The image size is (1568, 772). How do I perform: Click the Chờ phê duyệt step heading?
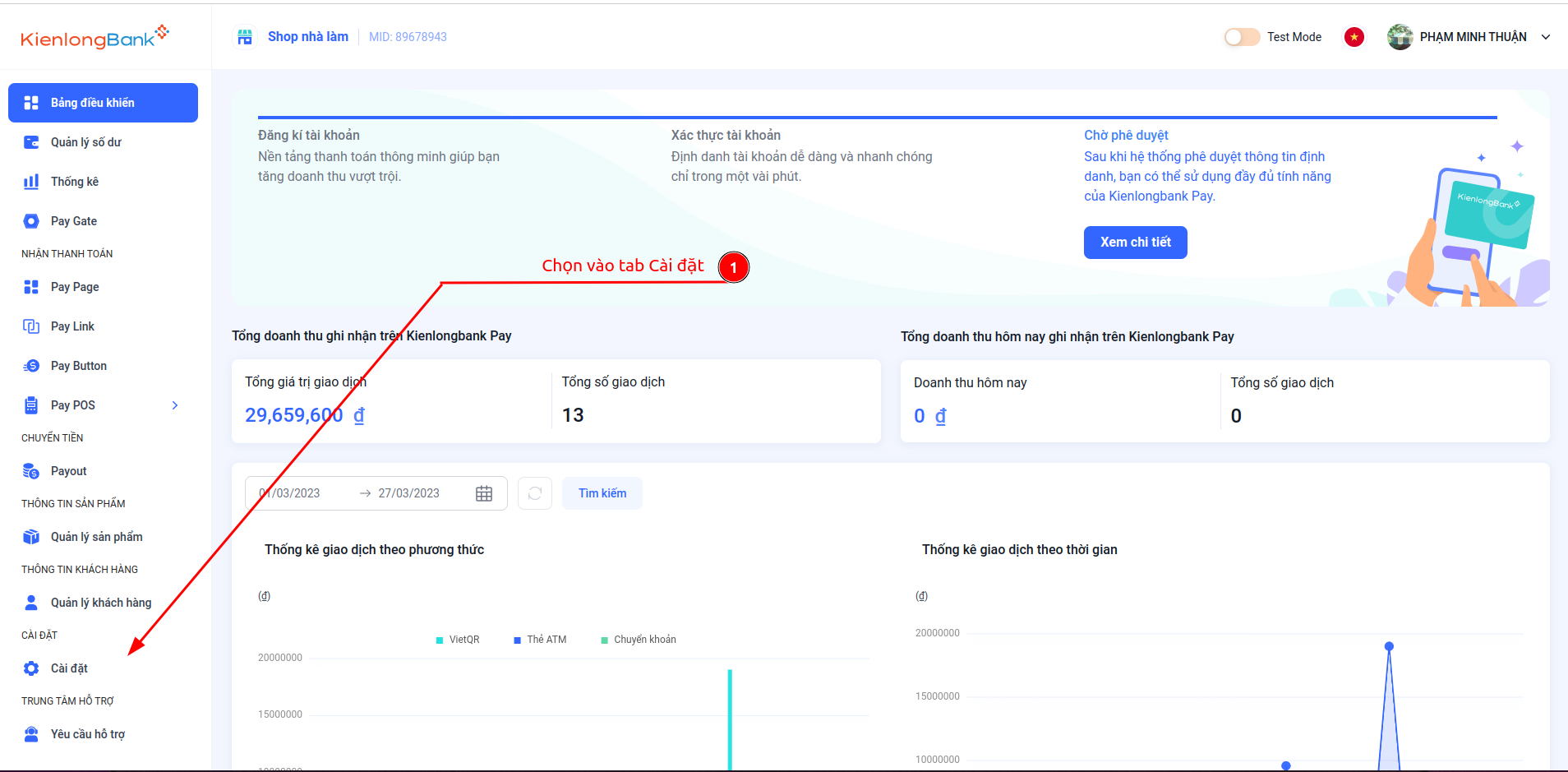click(x=1126, y=135)
